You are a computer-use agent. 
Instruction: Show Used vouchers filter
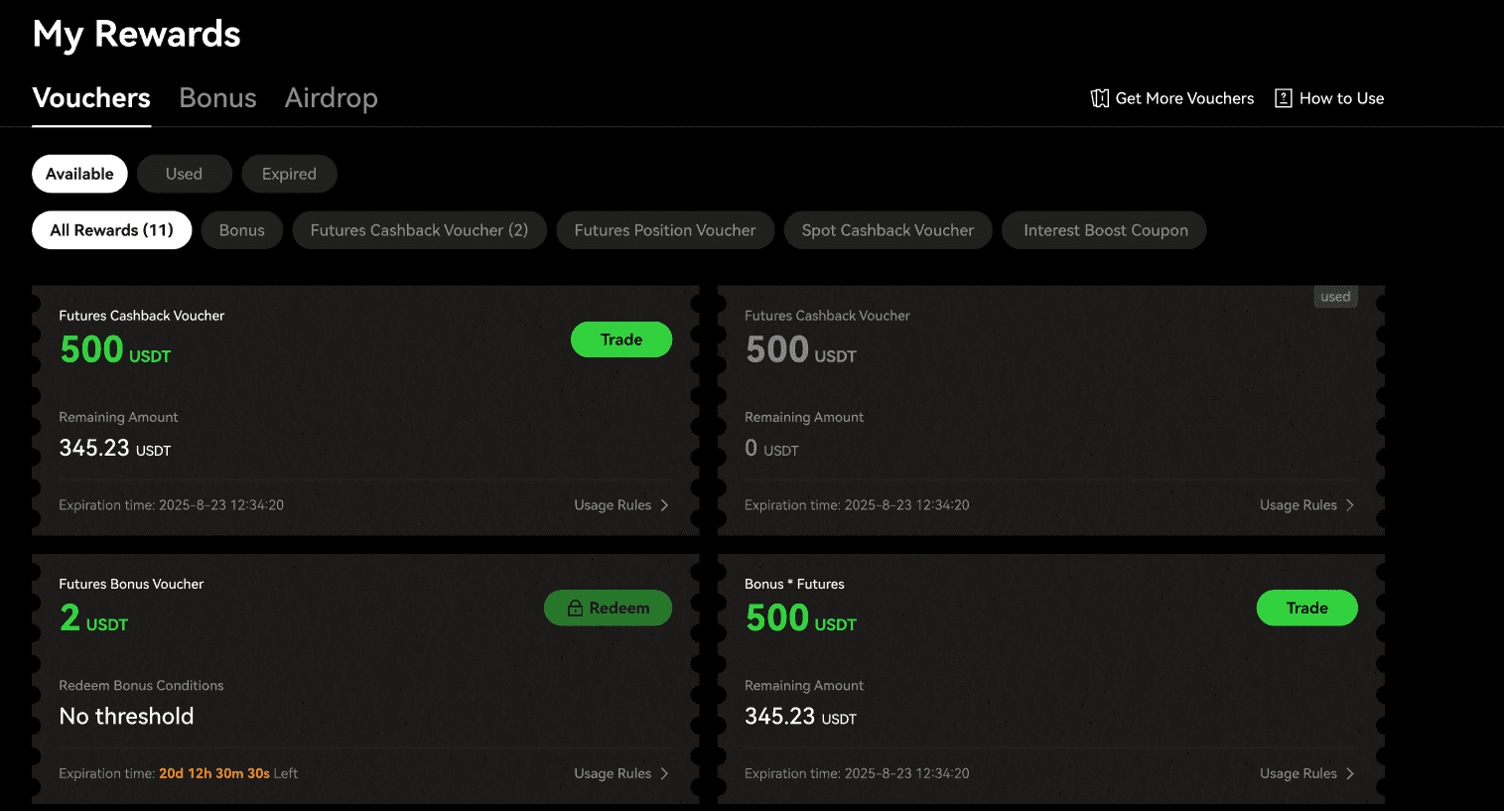184,174
